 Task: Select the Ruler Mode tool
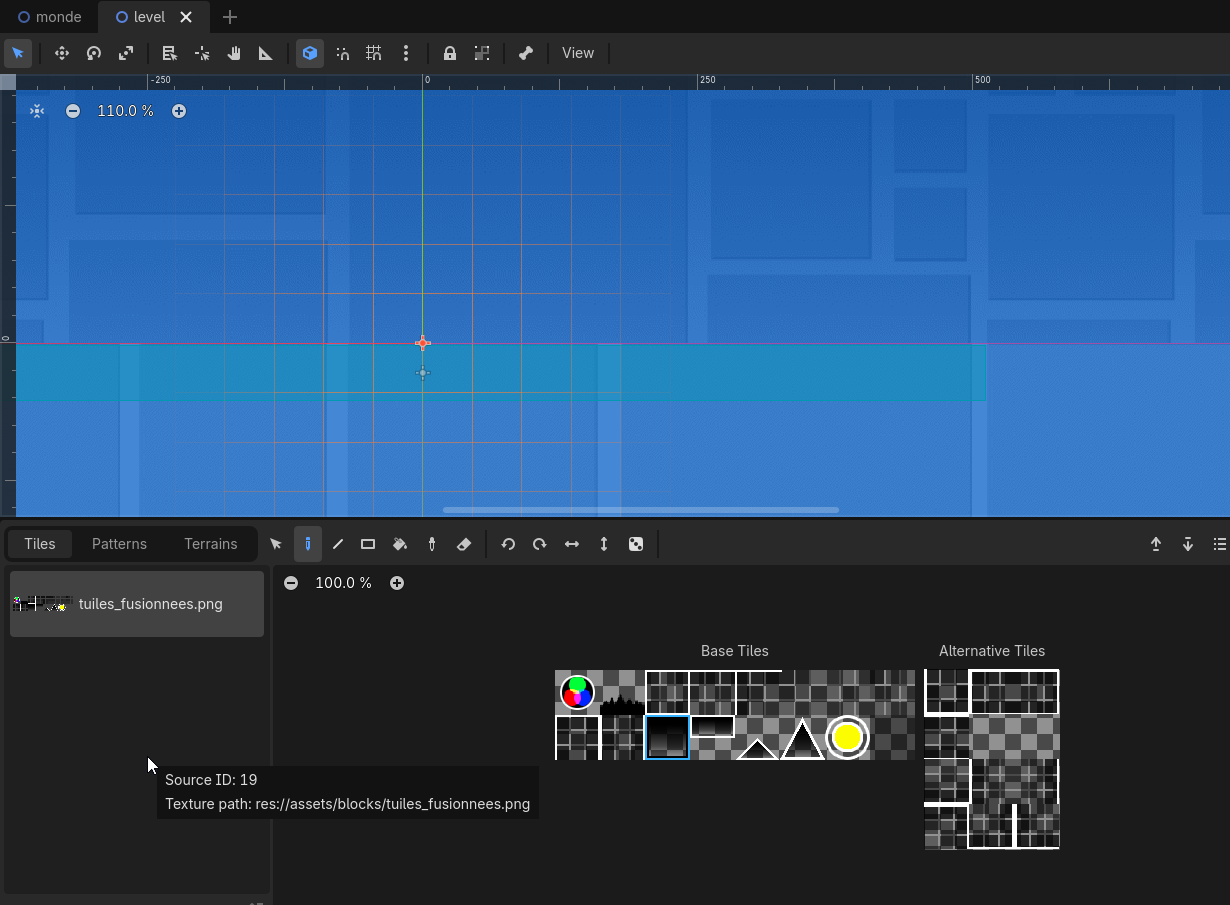click(266, 53)
